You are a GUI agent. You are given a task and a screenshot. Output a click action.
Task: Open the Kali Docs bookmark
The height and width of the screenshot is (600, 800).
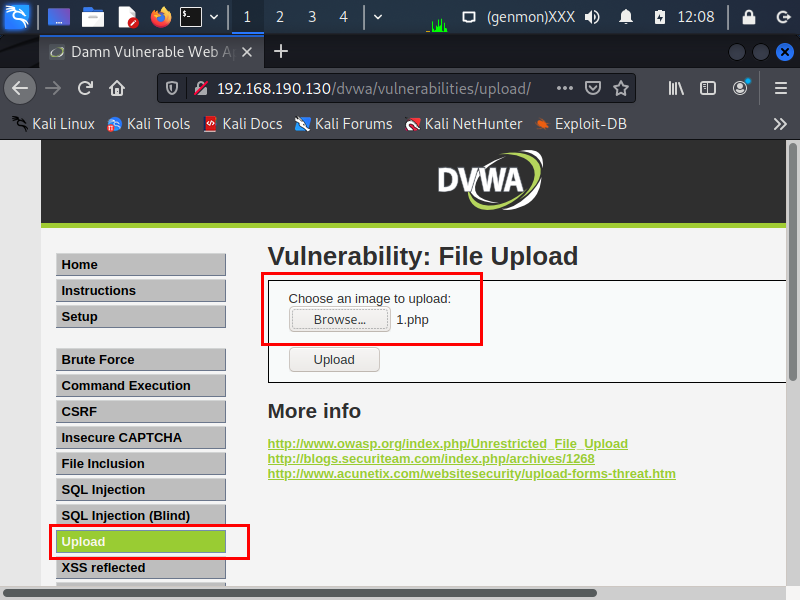click(x=243, y=124)
